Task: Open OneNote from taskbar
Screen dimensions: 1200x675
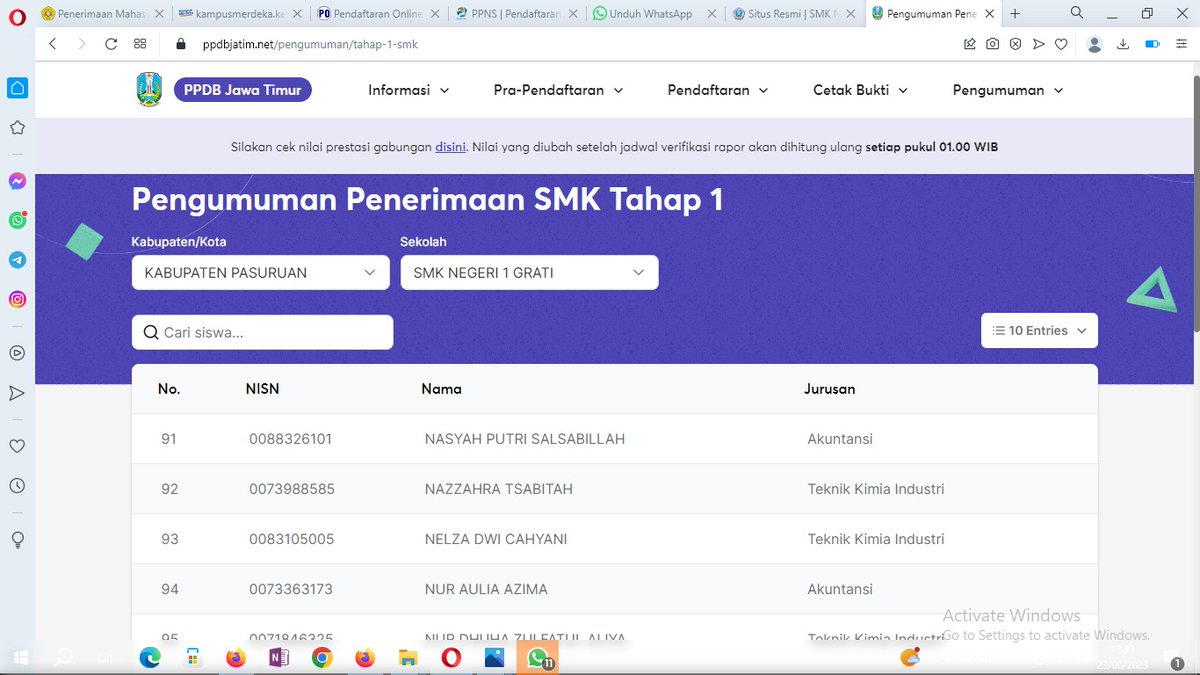Action: (278, 657)
